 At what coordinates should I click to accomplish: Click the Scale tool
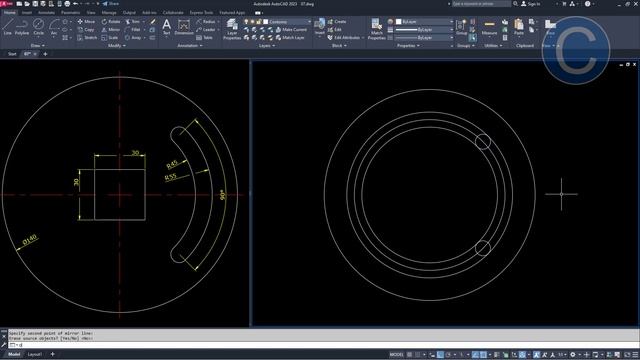pyautogui.click(x=110, y=38)
